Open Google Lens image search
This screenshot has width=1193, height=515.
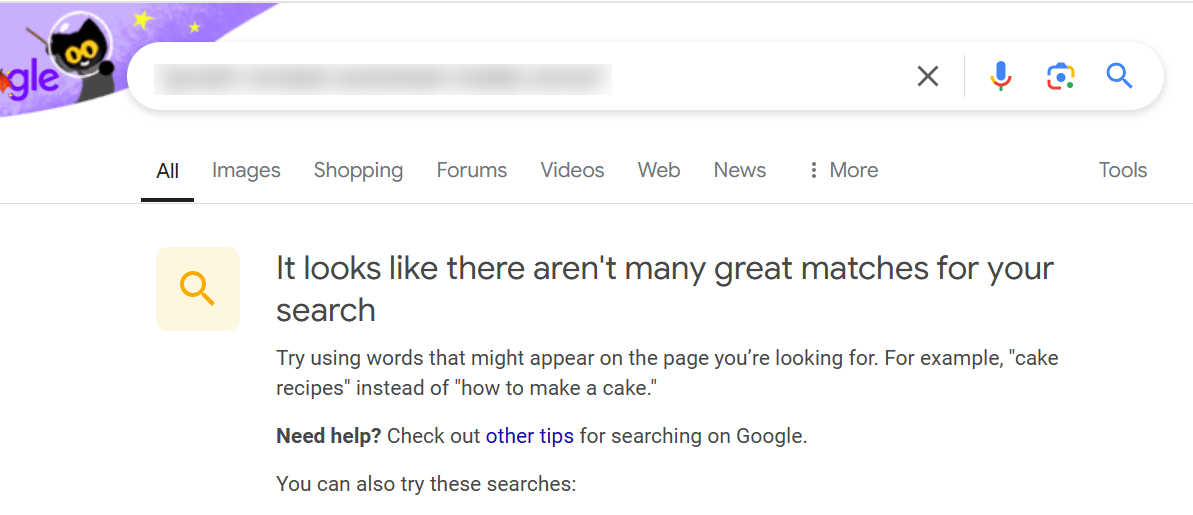coord(1060,76)
